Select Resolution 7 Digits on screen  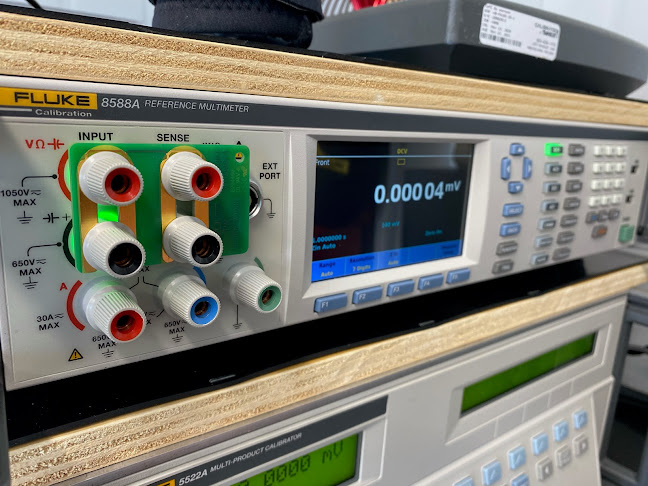pos(361,263)
